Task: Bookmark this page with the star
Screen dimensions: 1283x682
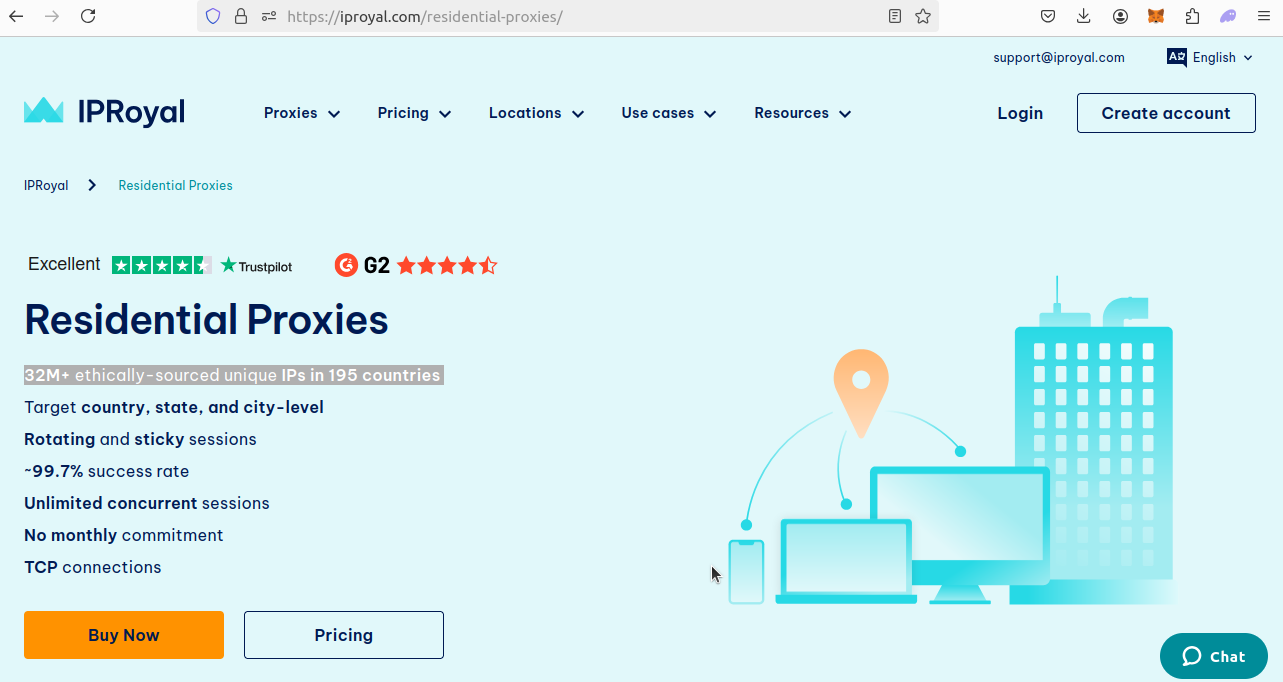Action: click(x=923, y=16)
